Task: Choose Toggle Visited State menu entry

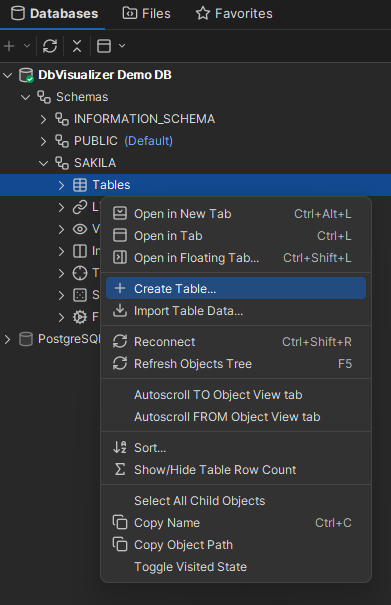Action: (x=236, y=567)
